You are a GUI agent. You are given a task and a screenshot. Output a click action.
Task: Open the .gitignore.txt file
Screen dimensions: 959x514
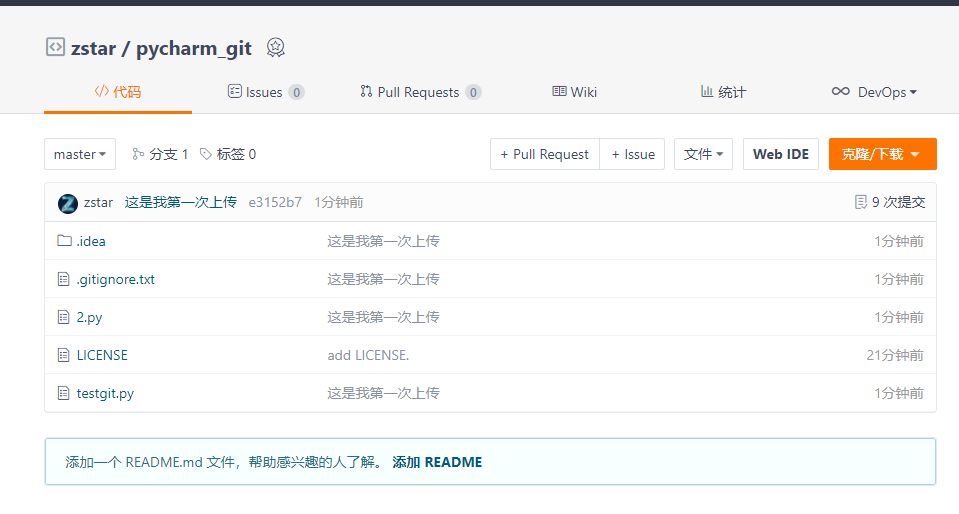click(116, 280)
